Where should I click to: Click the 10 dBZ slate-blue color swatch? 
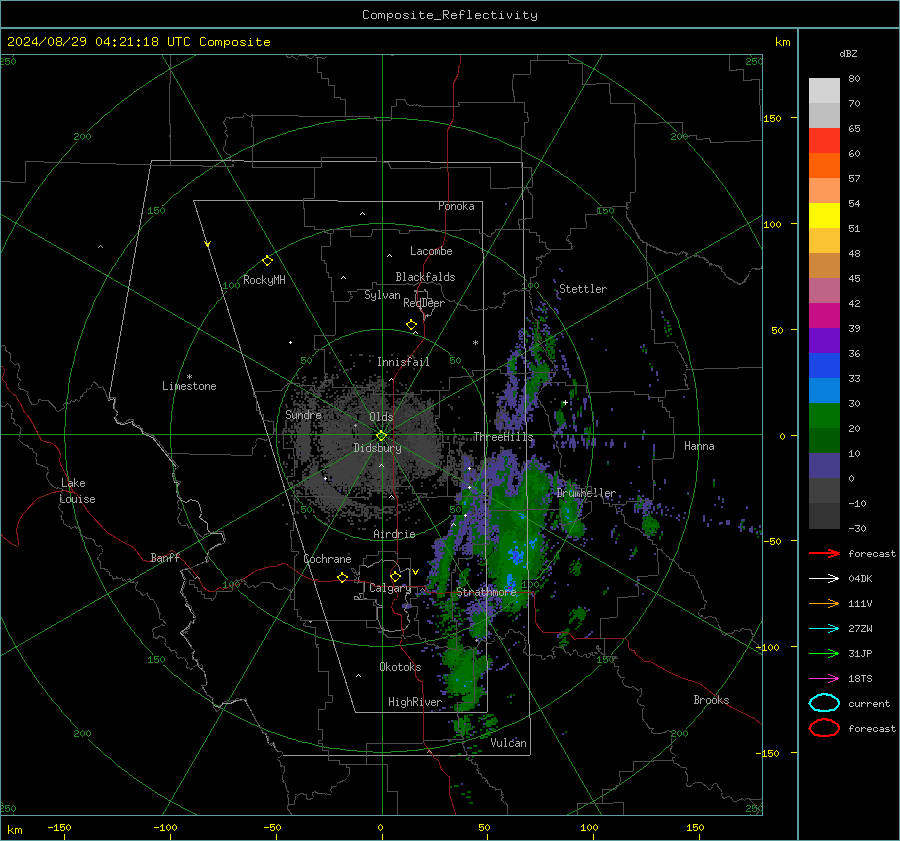click(x=824, y=466)
